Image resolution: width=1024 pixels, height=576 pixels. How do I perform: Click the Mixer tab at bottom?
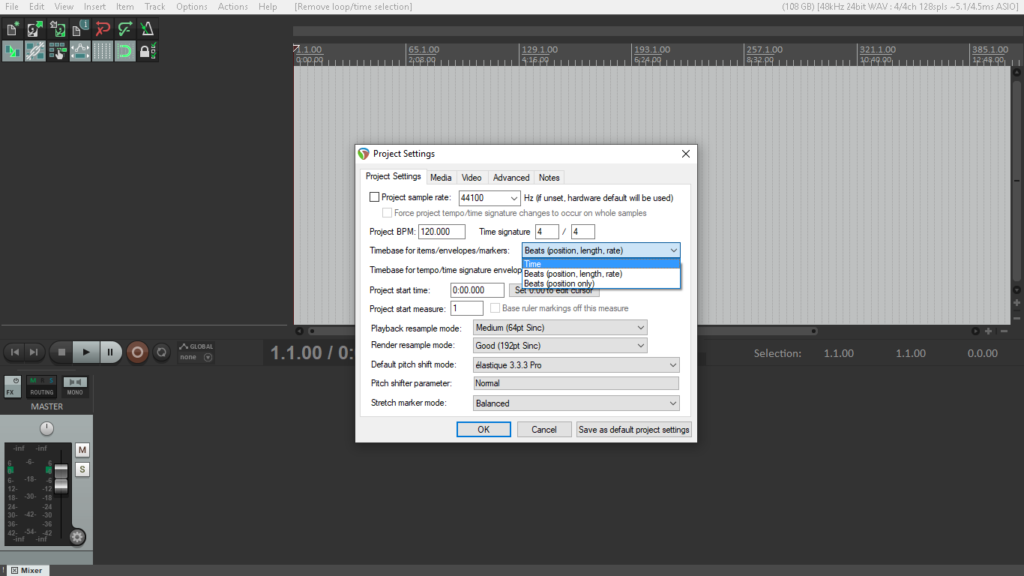click(x=26, y=570)
